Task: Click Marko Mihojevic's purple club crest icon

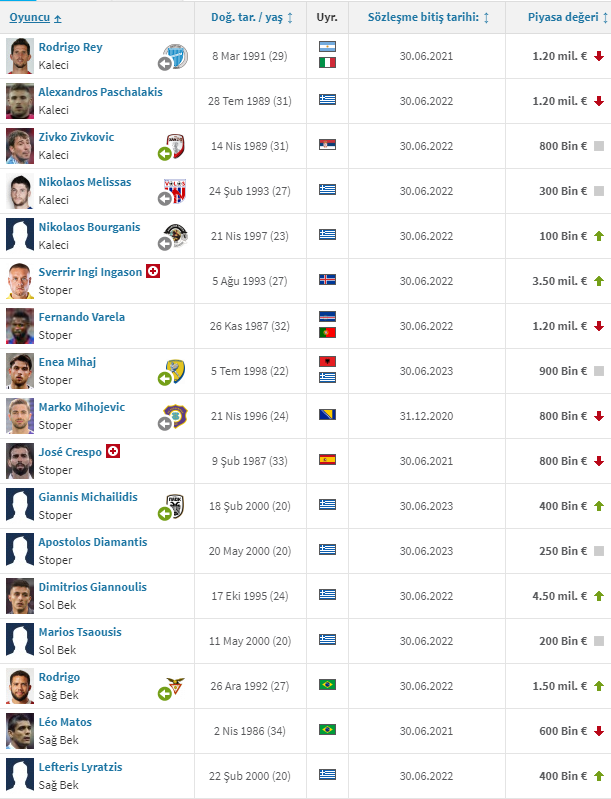Action: tap(175, 416)
